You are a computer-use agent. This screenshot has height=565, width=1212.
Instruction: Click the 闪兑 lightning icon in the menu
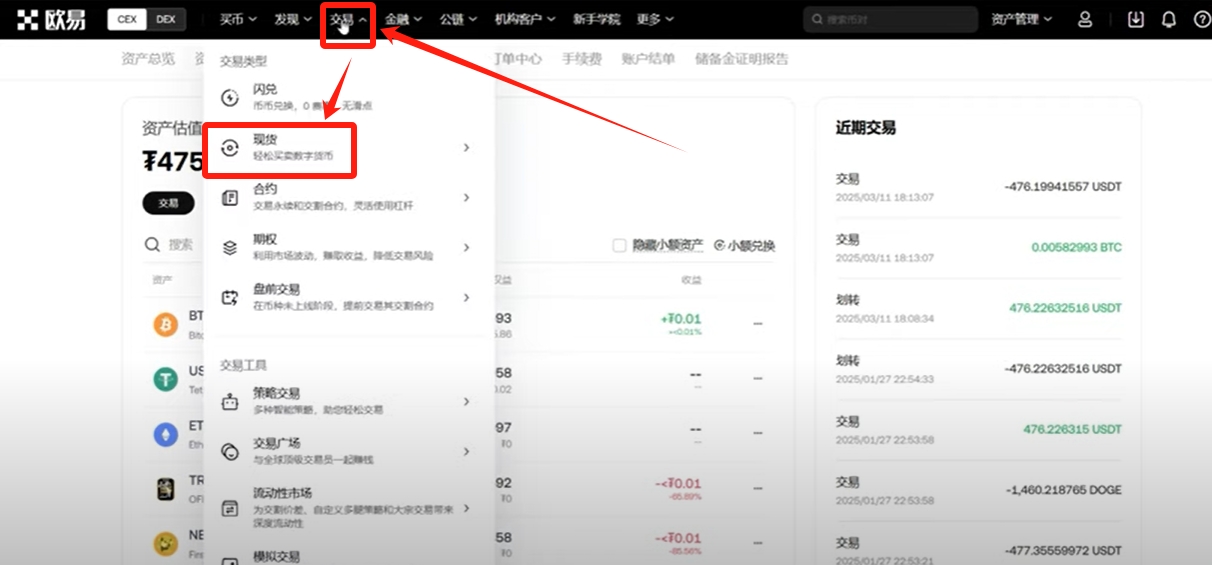tap(230, 97)
